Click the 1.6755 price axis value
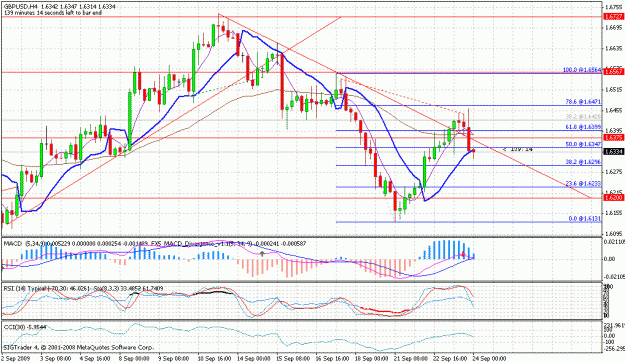The image size is (625, 363). pos(614,7)
